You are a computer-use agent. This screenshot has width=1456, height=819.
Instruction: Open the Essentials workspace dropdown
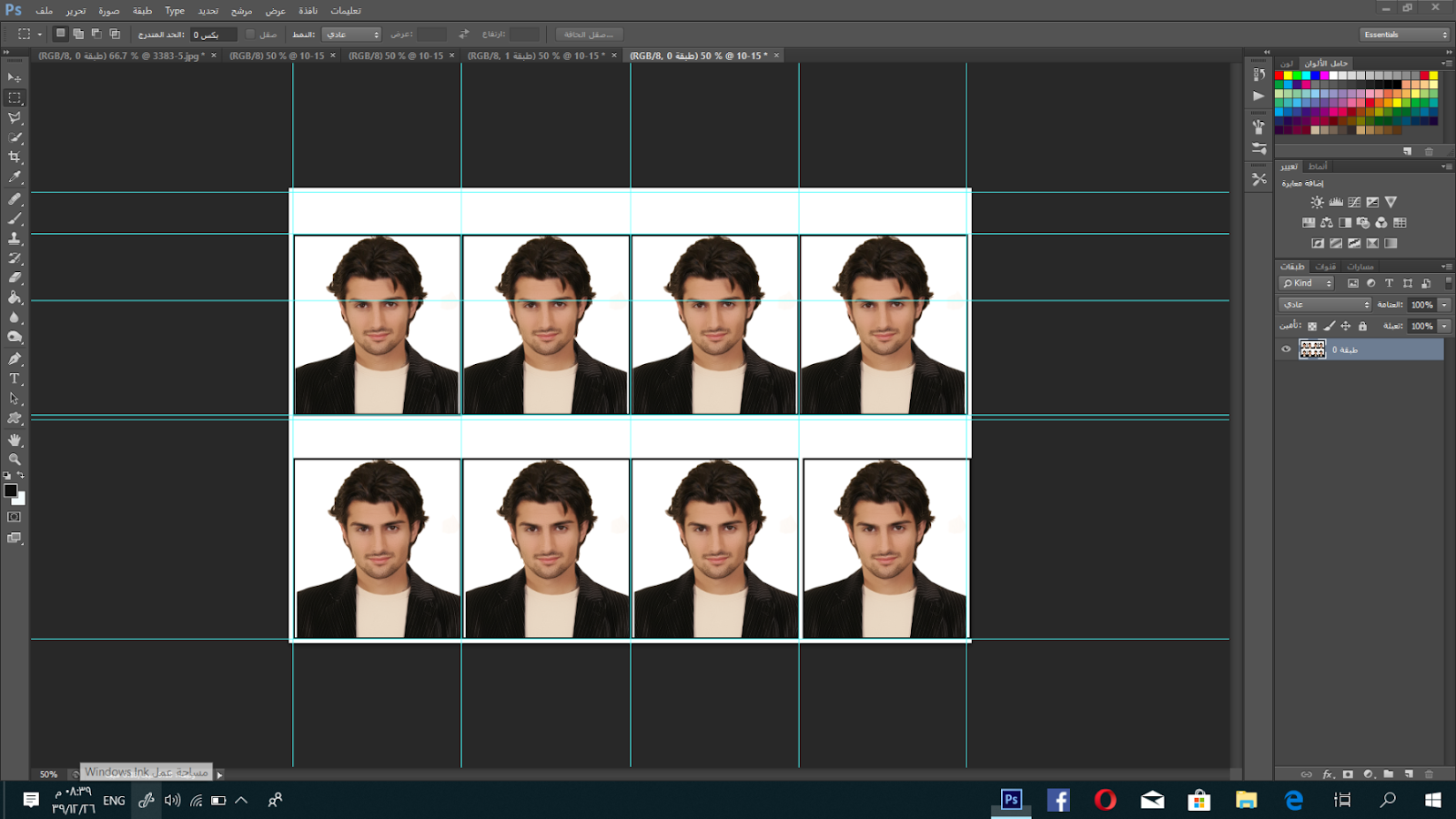coord(1405,35)
